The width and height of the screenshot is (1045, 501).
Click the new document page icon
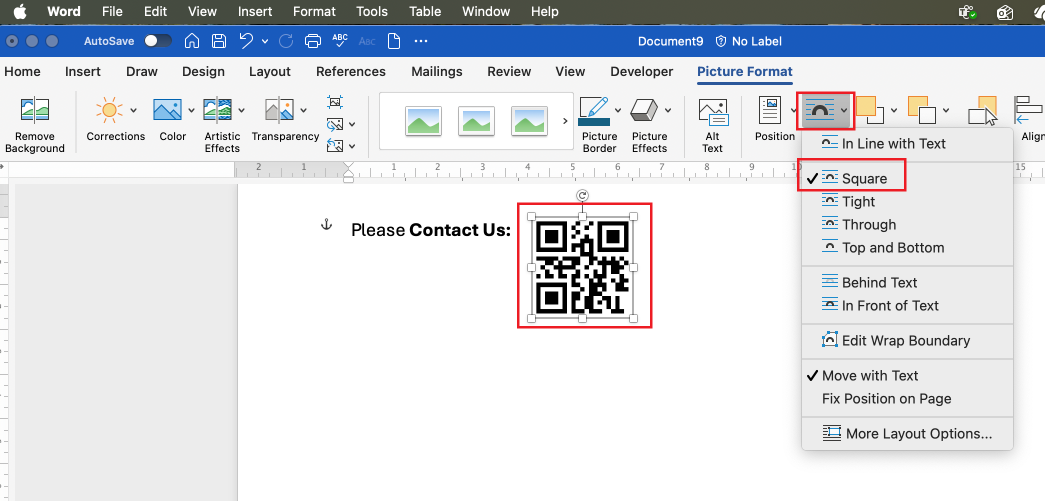click(394, 41)
